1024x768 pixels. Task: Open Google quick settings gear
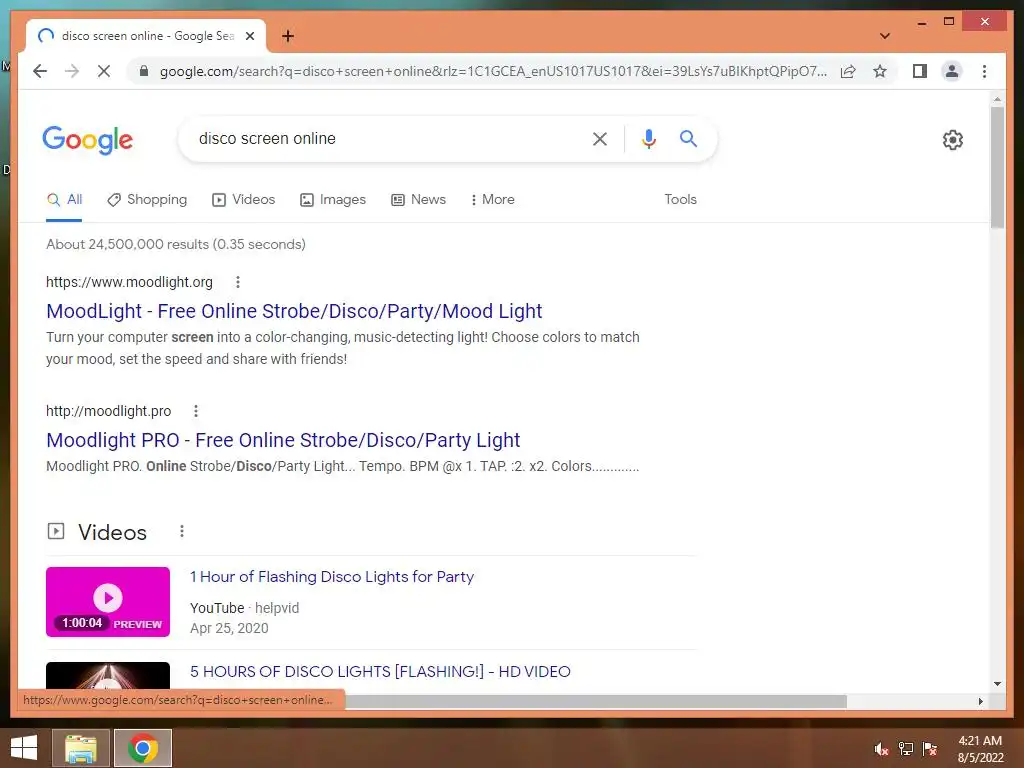[952, 140]
